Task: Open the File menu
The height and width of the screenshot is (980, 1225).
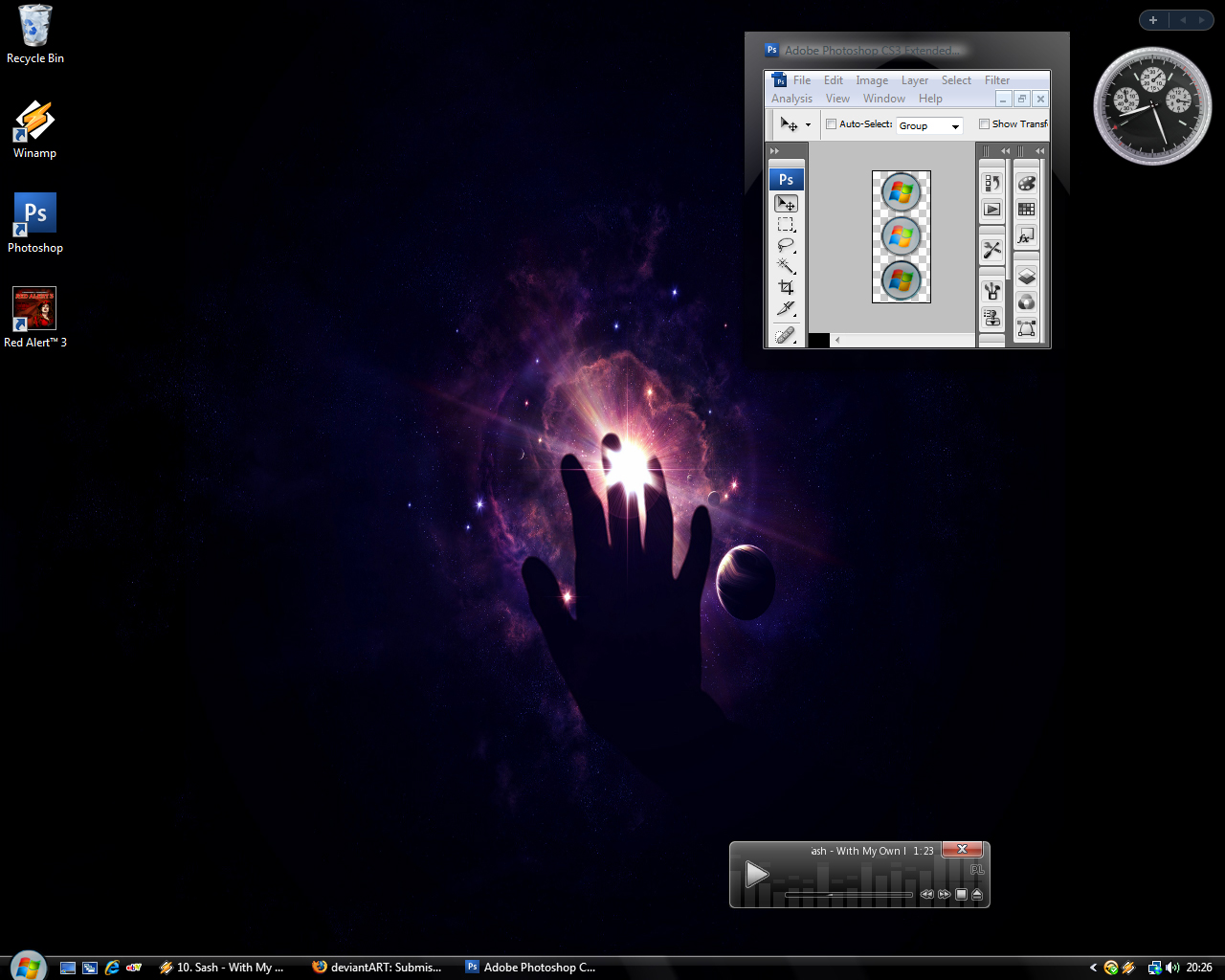Action: tap(802, 80)
